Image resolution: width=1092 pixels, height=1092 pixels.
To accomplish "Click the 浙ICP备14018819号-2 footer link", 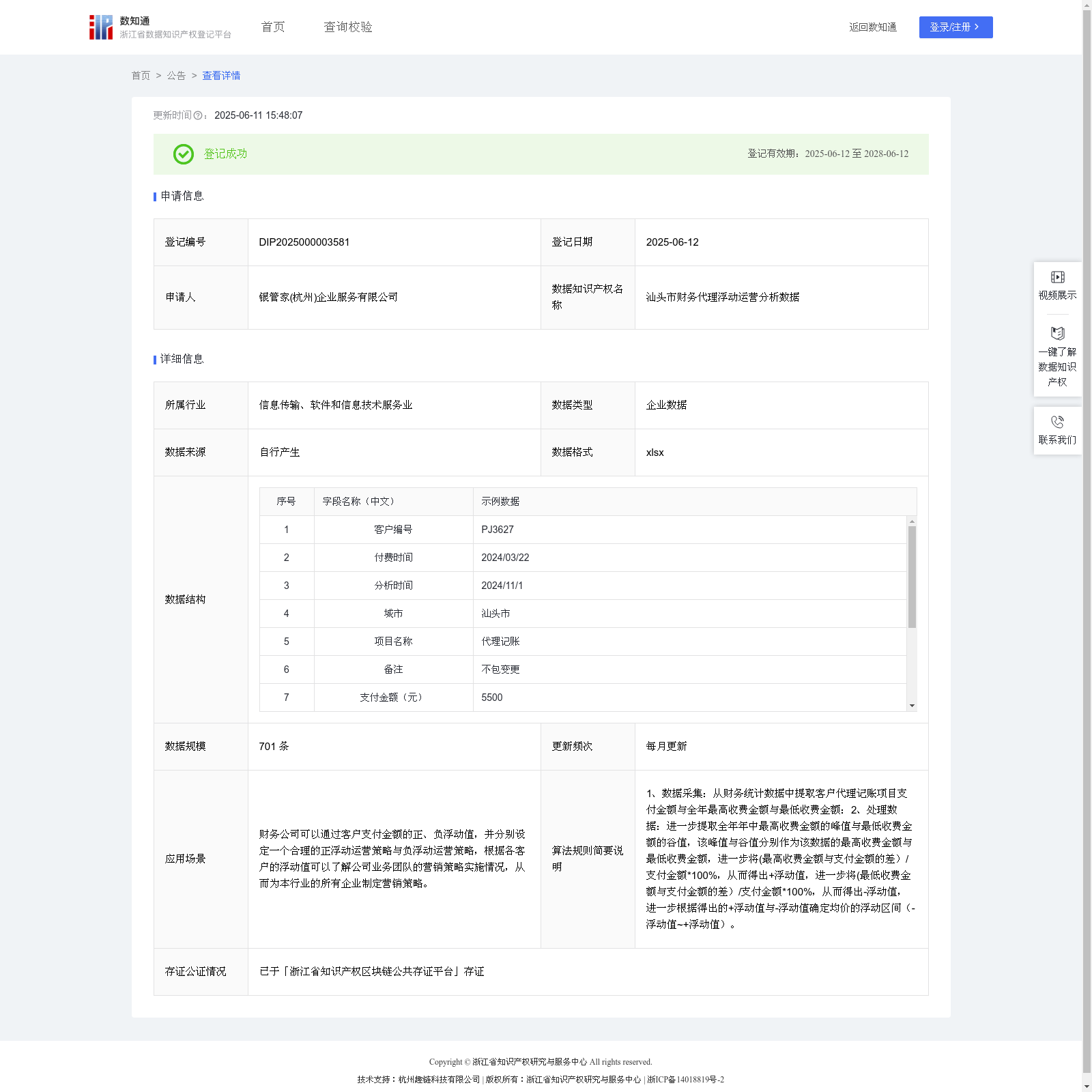I will coord(685,1080).
